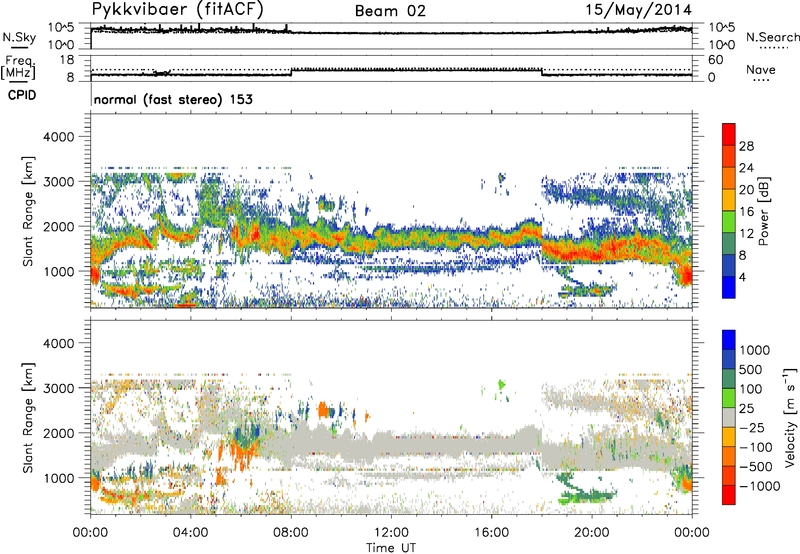This screenshot has height=554, width=800.
Task: Click 'Slant Range [km]' label of the power panel
Action: pyautogui.click(x=29, y=211)
